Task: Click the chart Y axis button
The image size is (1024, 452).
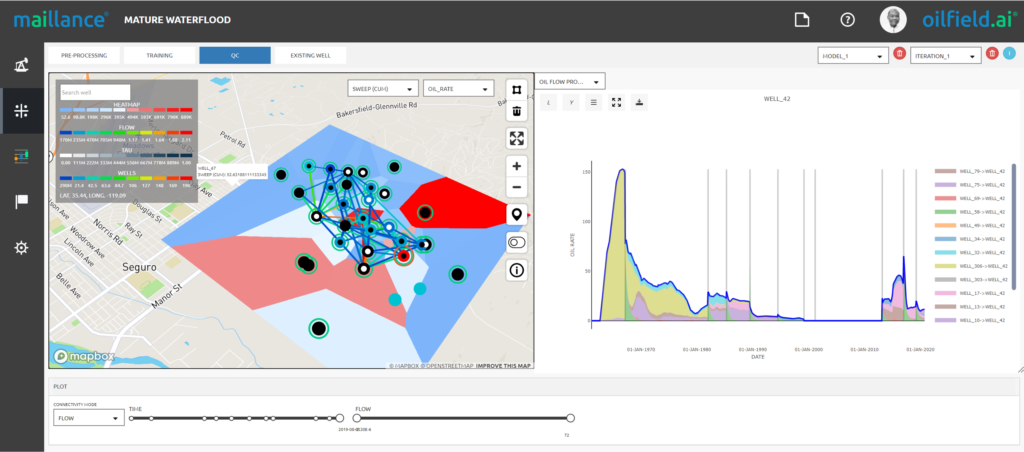Action: point(571,102)
